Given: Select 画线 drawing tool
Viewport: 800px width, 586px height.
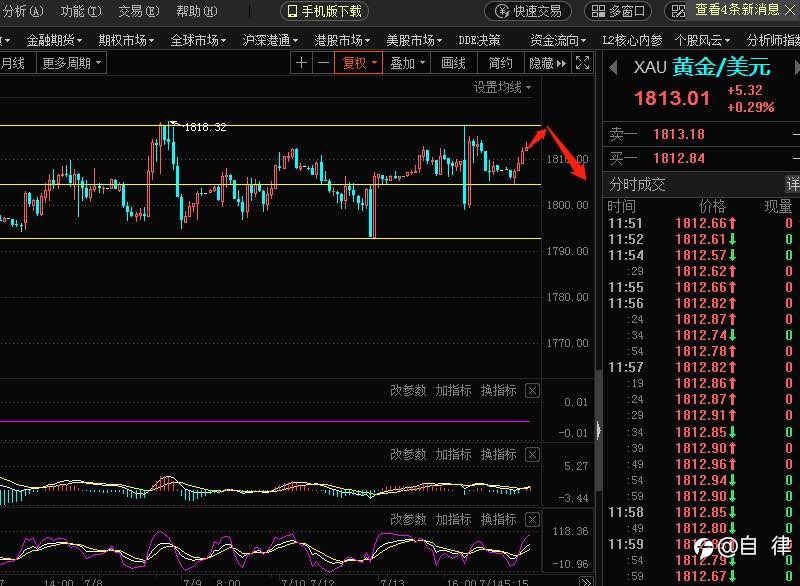Looking at the screenshot, I should 453,63.
